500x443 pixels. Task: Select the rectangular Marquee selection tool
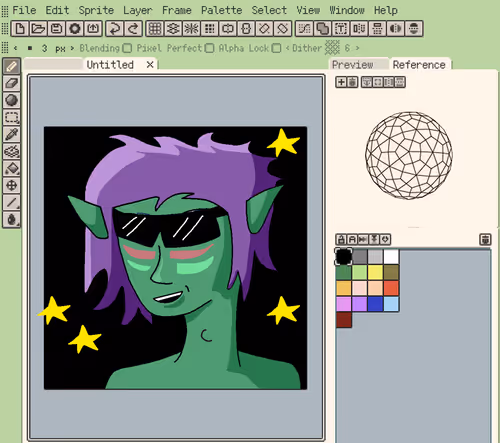tap(12, 117)
